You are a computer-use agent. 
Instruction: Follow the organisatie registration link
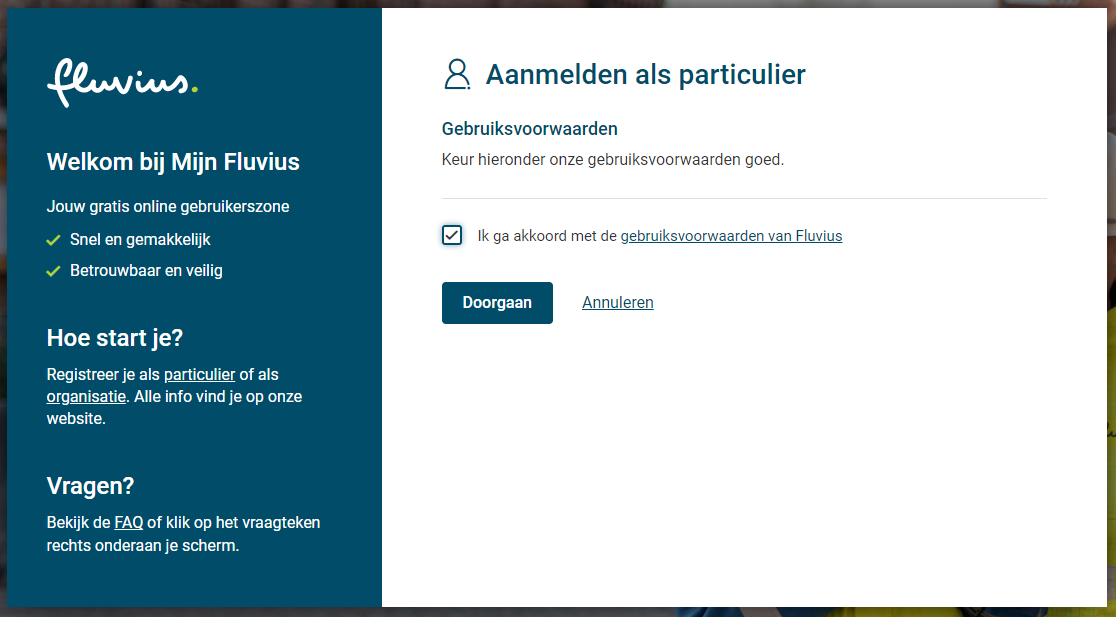(x=86, y=396)
